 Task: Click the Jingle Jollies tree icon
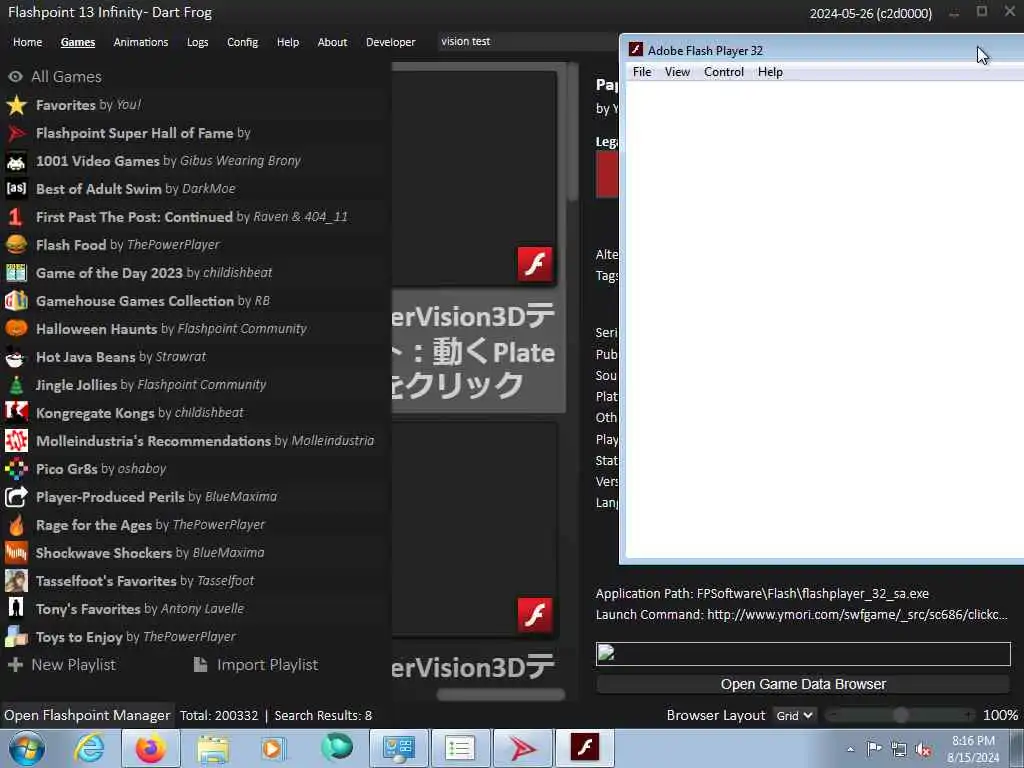pyautogui.click(x=16, y=385)
